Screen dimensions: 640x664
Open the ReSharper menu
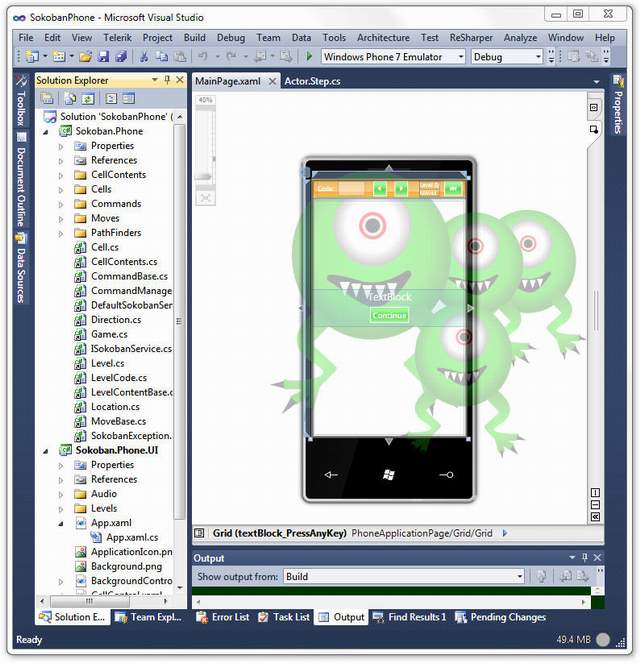471,38
